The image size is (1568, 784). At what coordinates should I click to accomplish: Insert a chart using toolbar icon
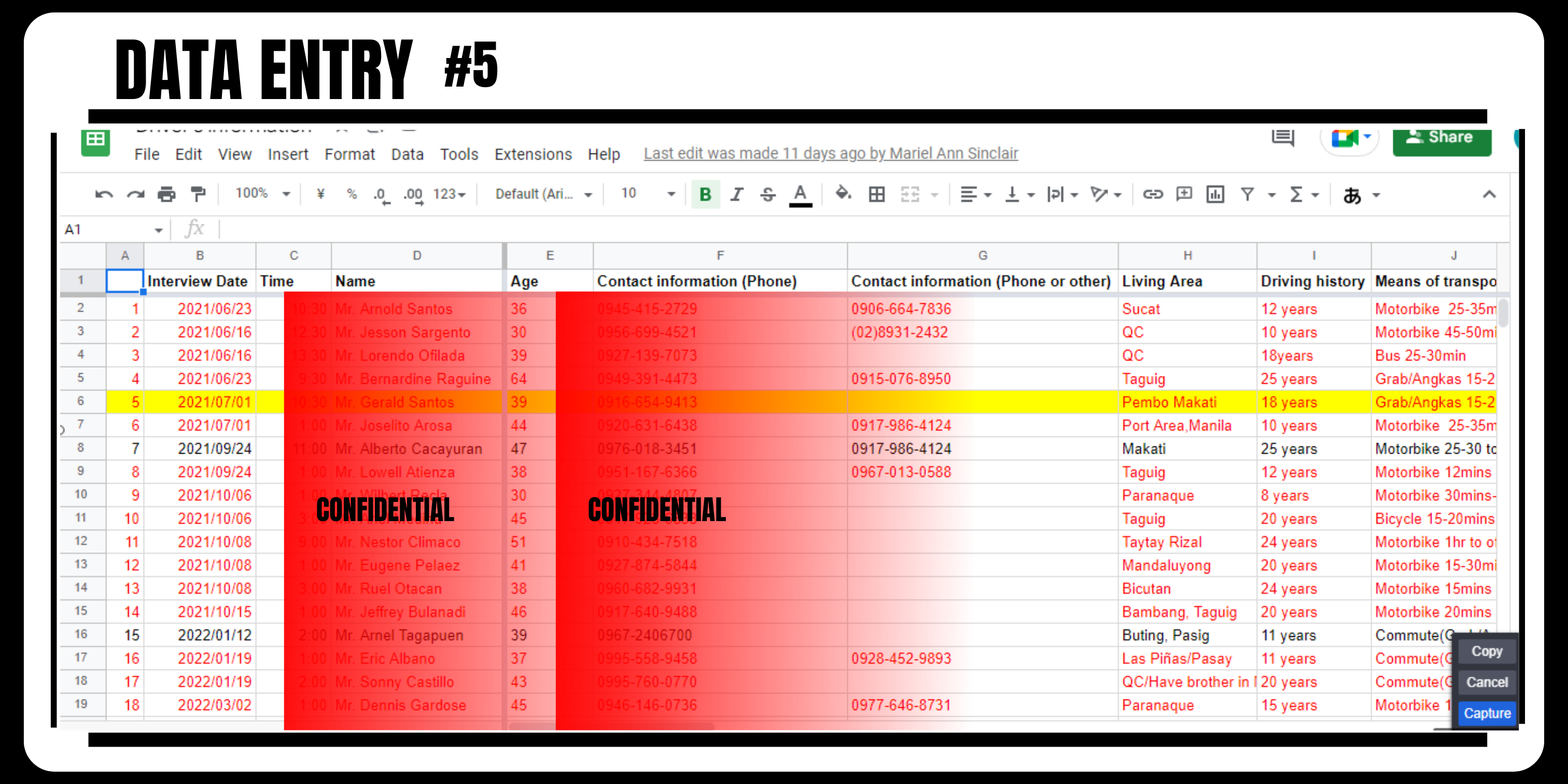click(x=1215, y=195)
